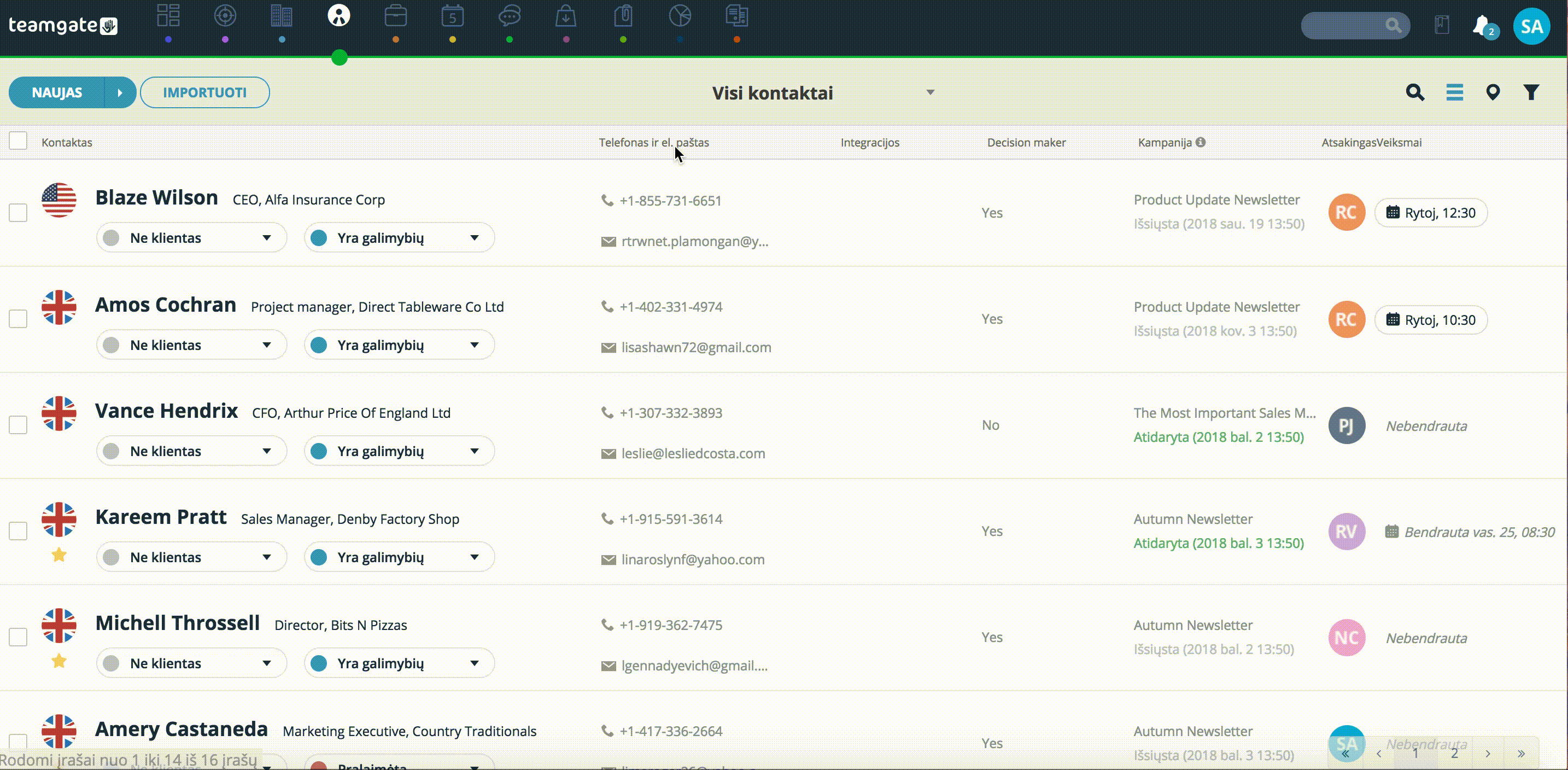Screen dimensions: 1568x770
Task: Open the leads target icon
Action: [225, 16]
